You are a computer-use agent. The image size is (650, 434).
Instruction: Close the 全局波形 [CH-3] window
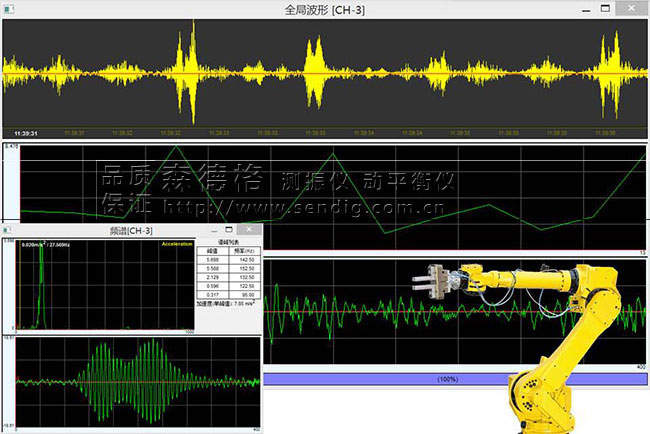pyautogui.click(x=636, y=8)
